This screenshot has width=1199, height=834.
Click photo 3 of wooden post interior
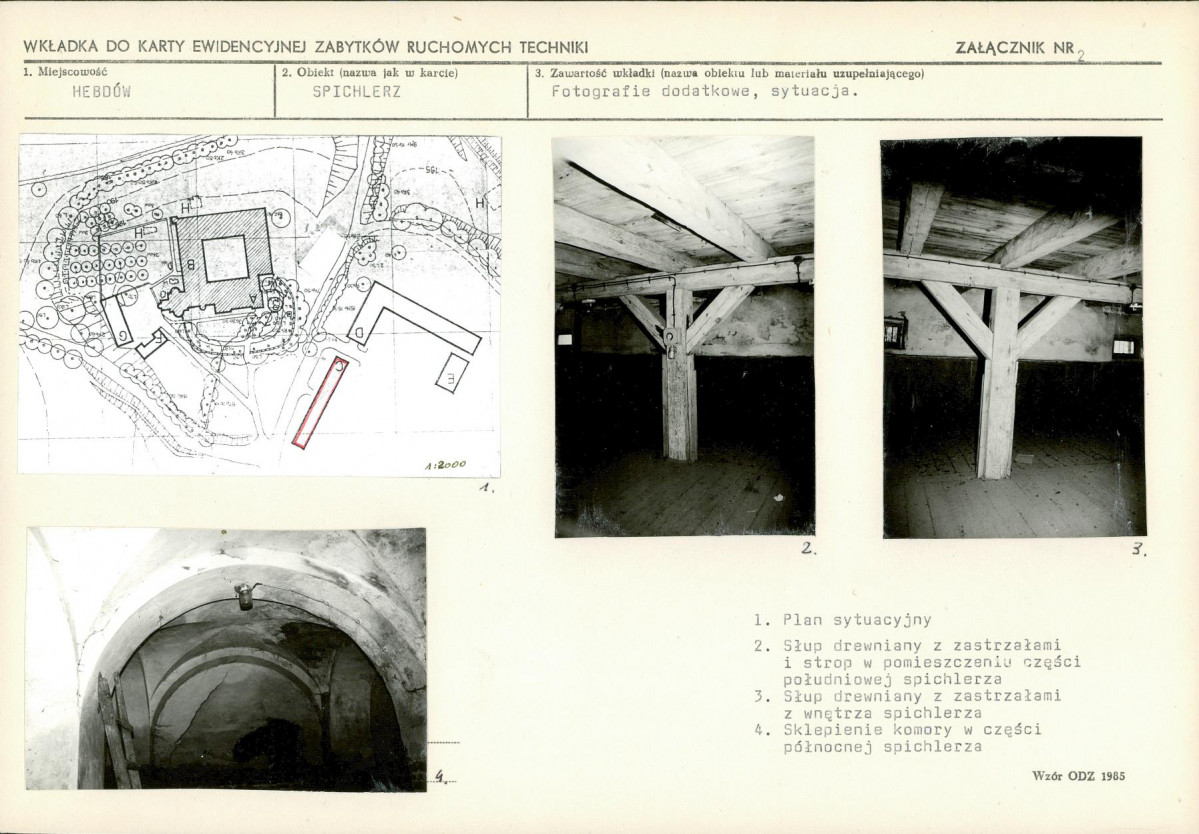tap(1014, 337)
